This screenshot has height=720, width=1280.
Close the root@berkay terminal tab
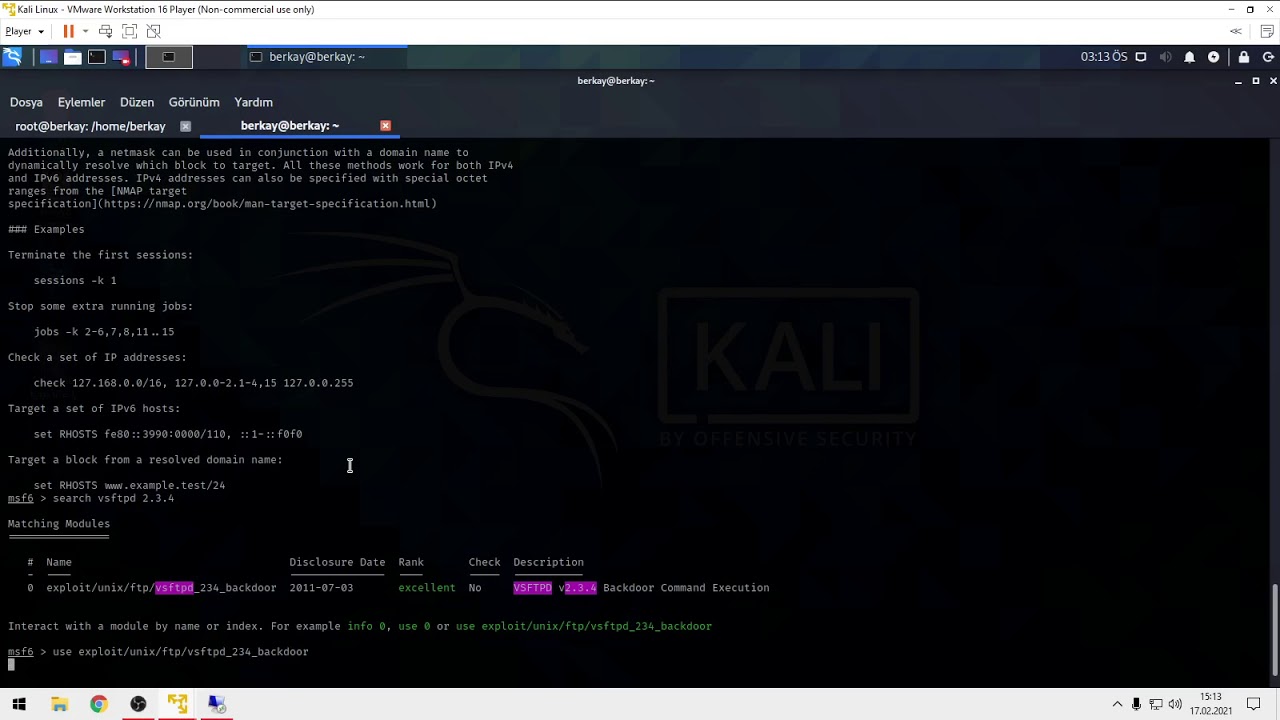pyautogui.click(x=185, y=126)
